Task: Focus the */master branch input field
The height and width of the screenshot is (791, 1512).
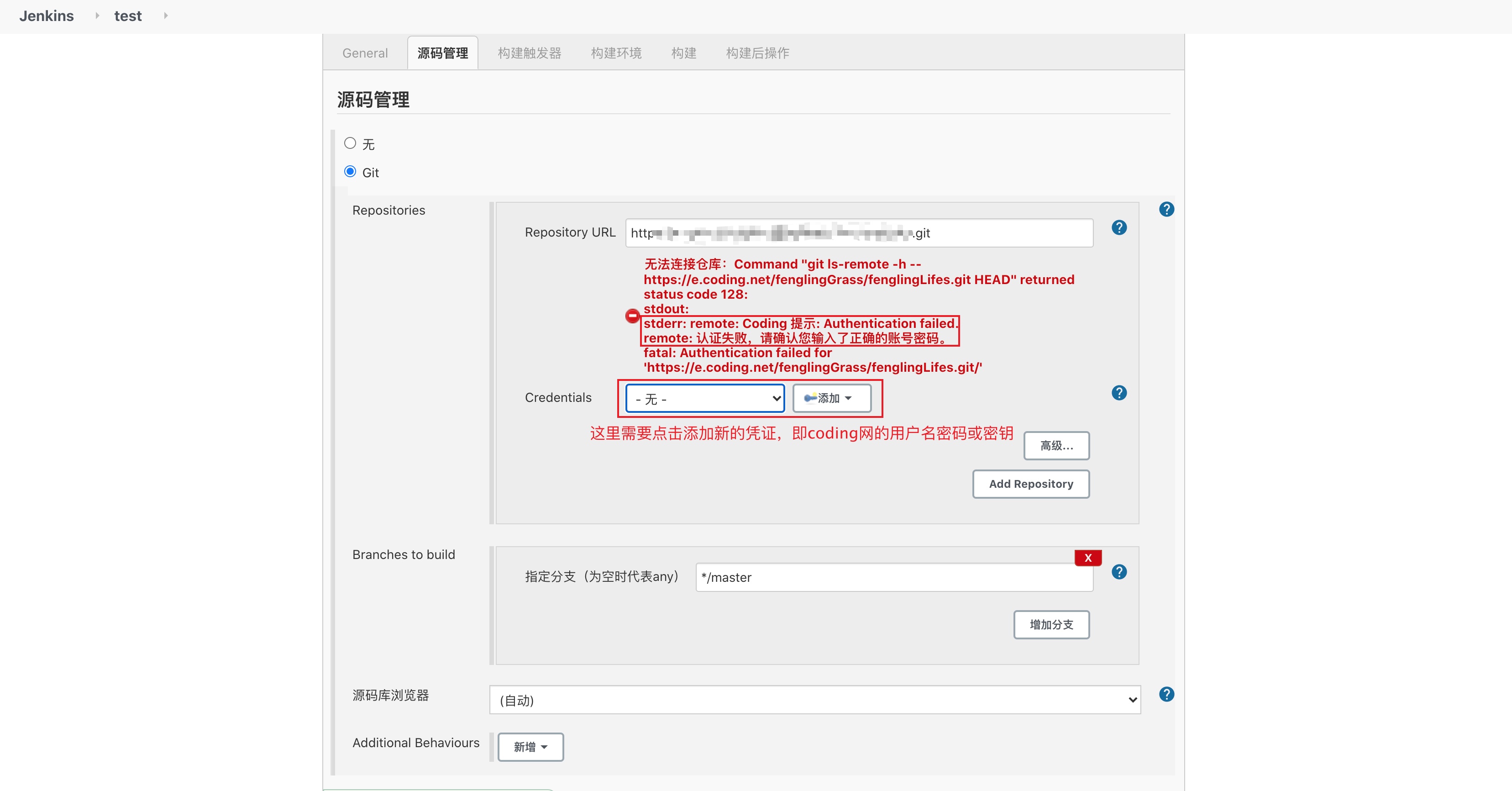Action: [893, 577]
